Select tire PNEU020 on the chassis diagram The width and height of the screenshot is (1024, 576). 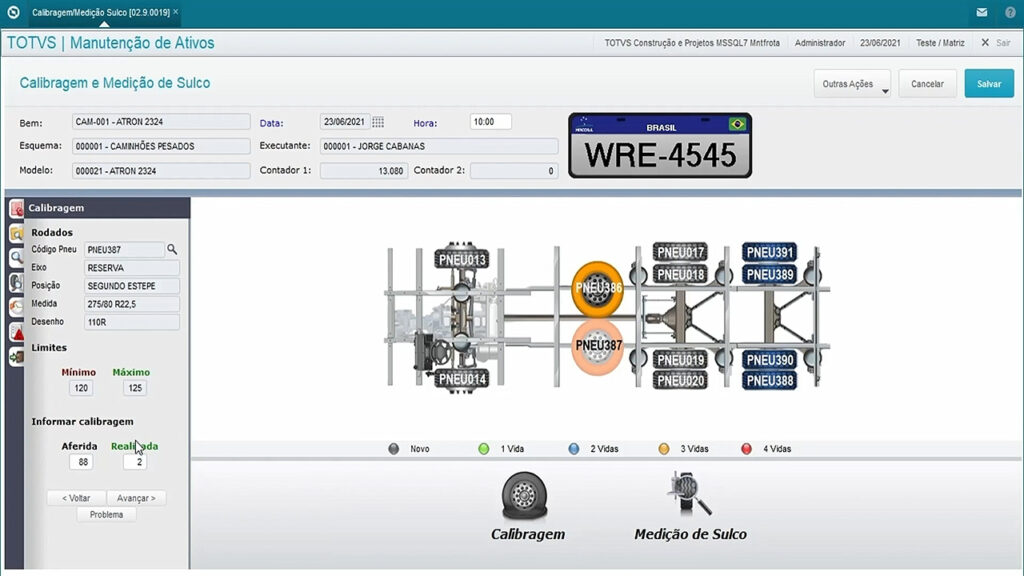[680, 381]
